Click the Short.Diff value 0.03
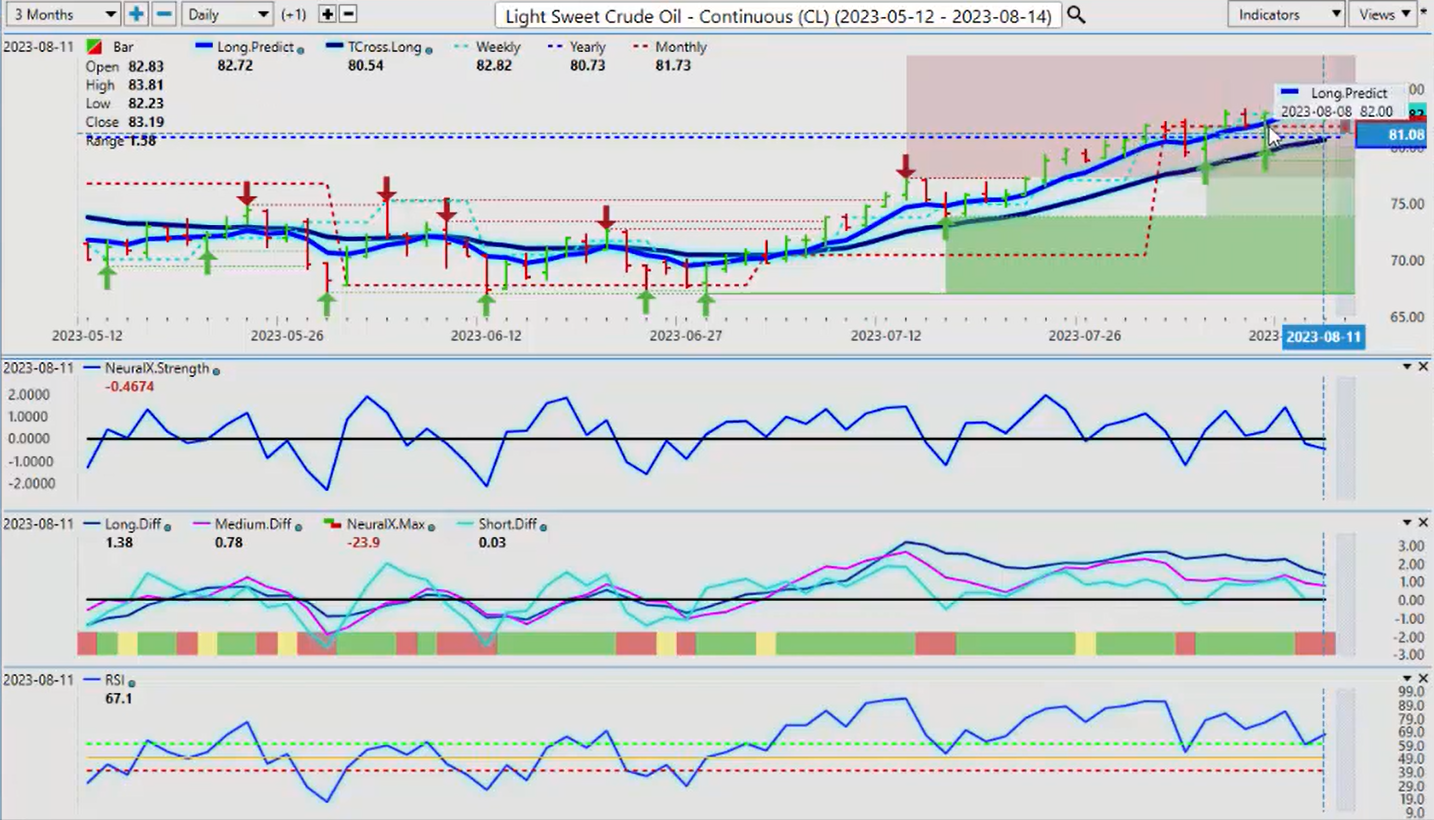1434x820 pixels. coord(492,542)
